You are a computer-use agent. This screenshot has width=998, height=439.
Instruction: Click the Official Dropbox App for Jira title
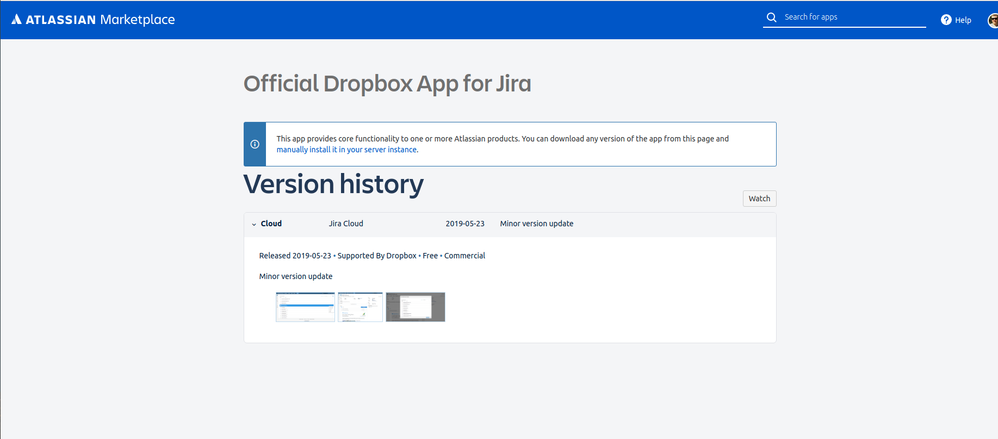click(x=387, y=84)
